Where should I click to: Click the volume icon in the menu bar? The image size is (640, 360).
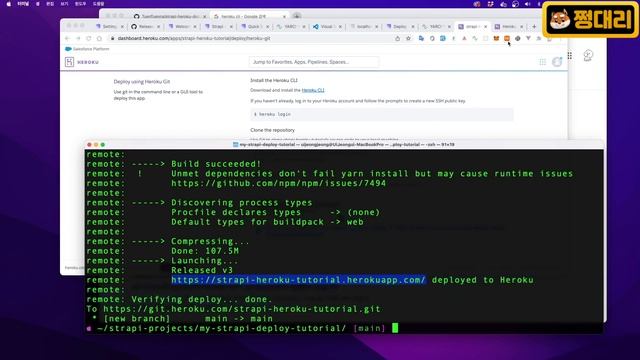pos(527,4)
